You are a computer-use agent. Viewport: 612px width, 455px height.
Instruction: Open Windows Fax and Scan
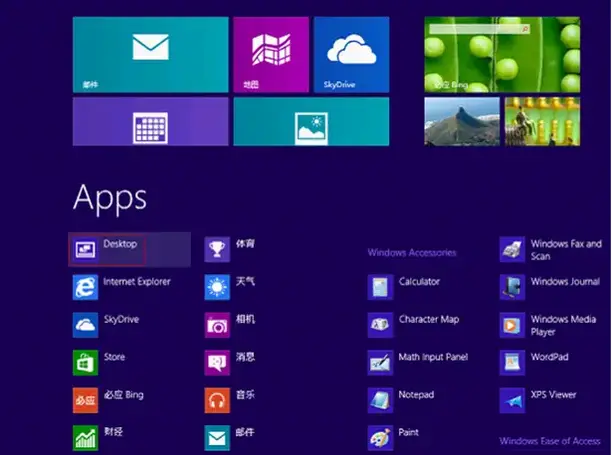click(x=551, y=250)
